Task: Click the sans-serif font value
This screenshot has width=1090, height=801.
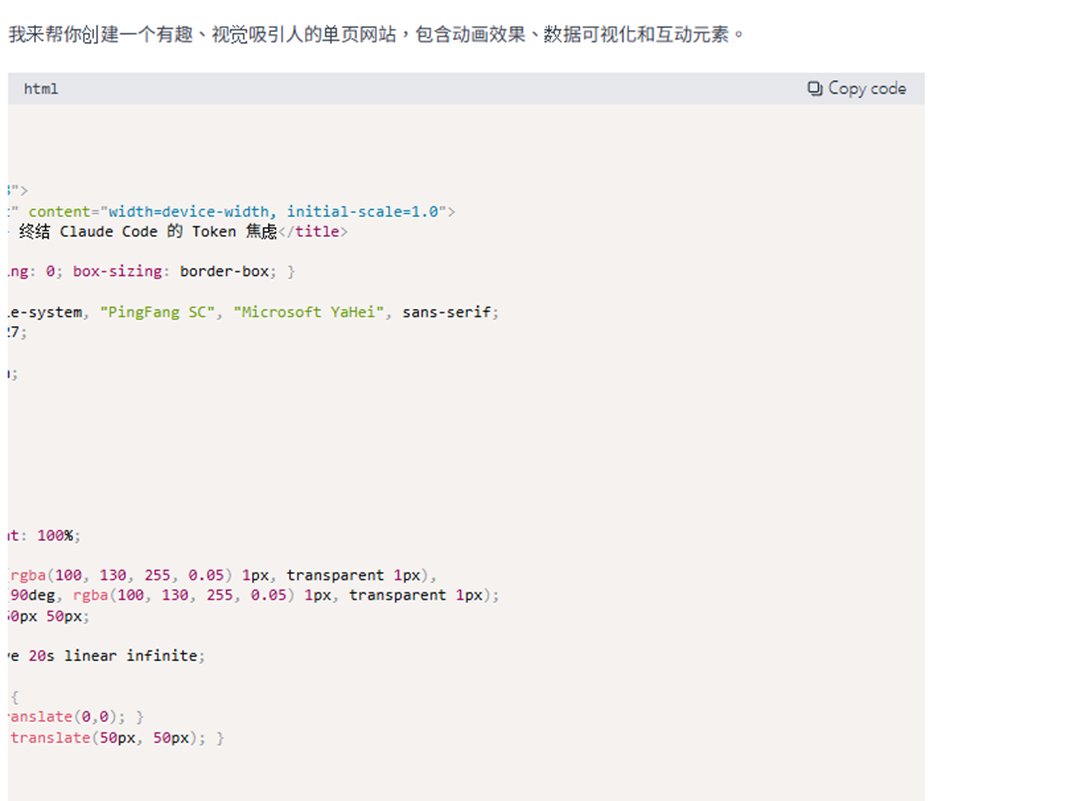Action: click(x=446, y=312)
